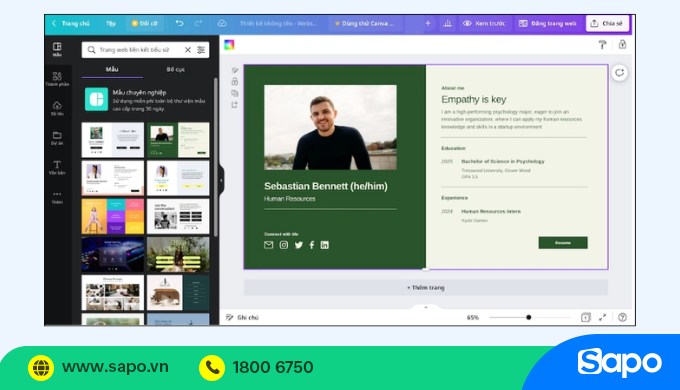Redo the last undone action
Image resolution: width=680 pixels, height=390 pixels.
(198, 23)
